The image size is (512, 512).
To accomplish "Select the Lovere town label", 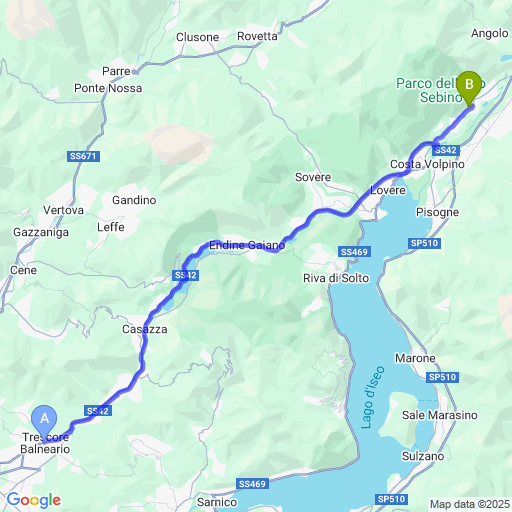I will [388, 190].
